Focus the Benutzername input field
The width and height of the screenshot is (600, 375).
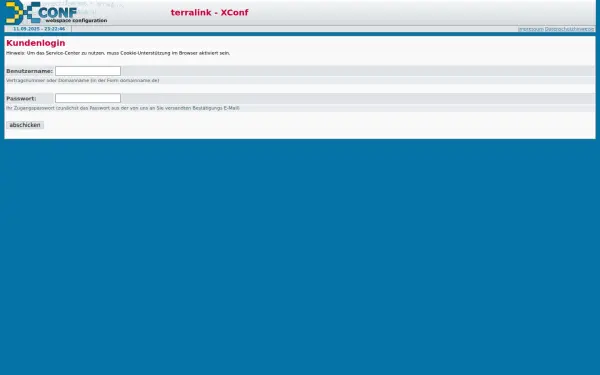click(x=88, y=71)
